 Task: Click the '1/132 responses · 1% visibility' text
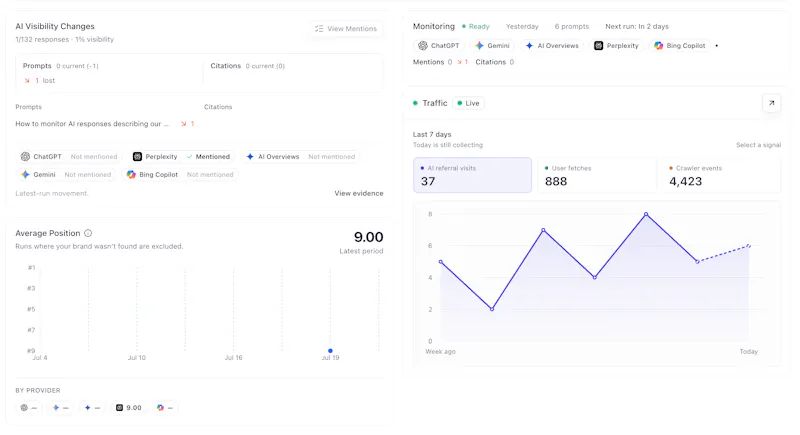[65, 39]
